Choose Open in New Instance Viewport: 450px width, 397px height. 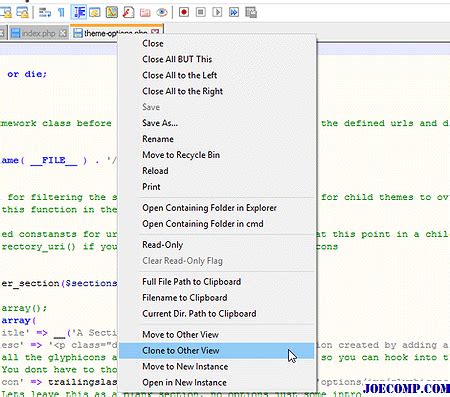[217, 383]
